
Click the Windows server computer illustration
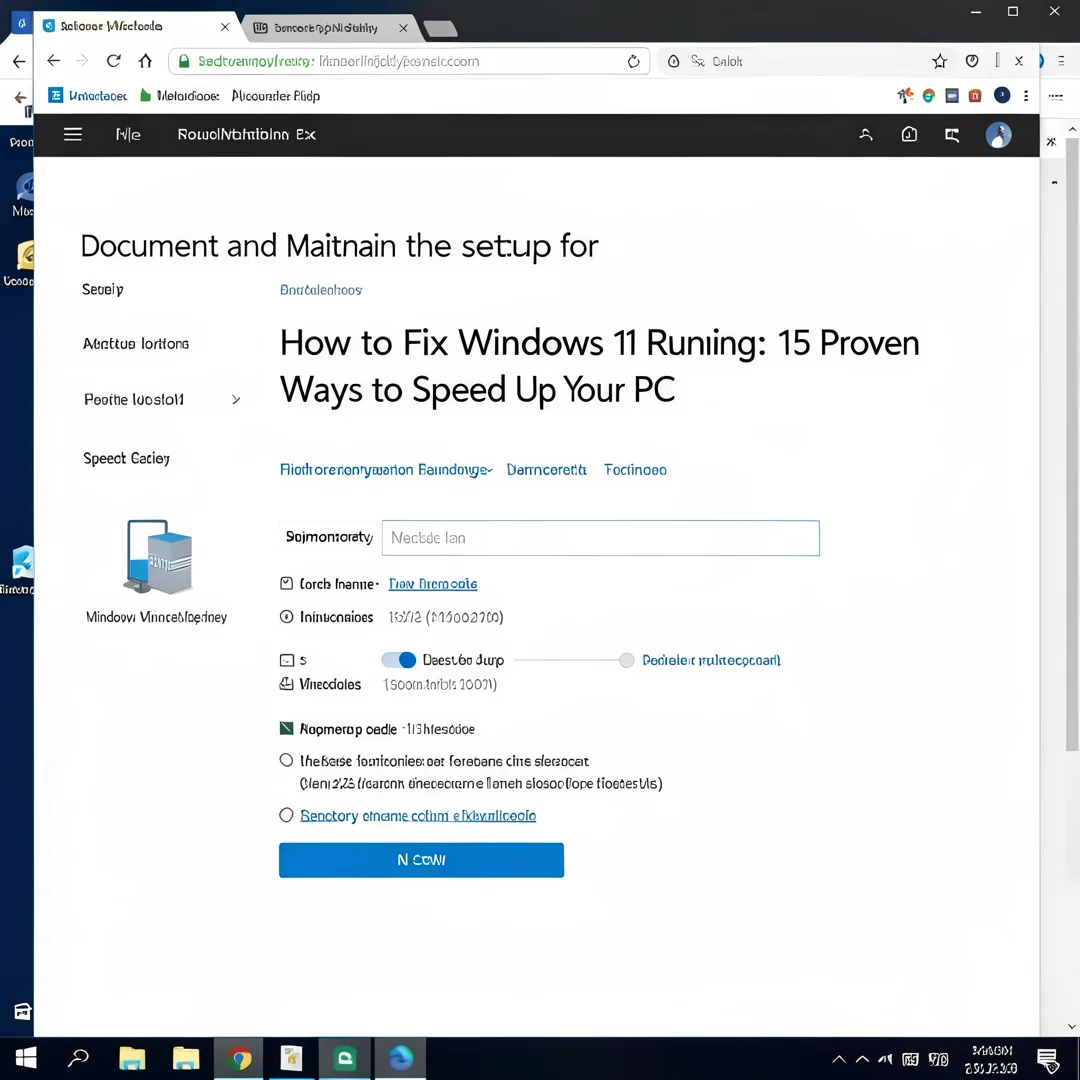pos(158,557)
